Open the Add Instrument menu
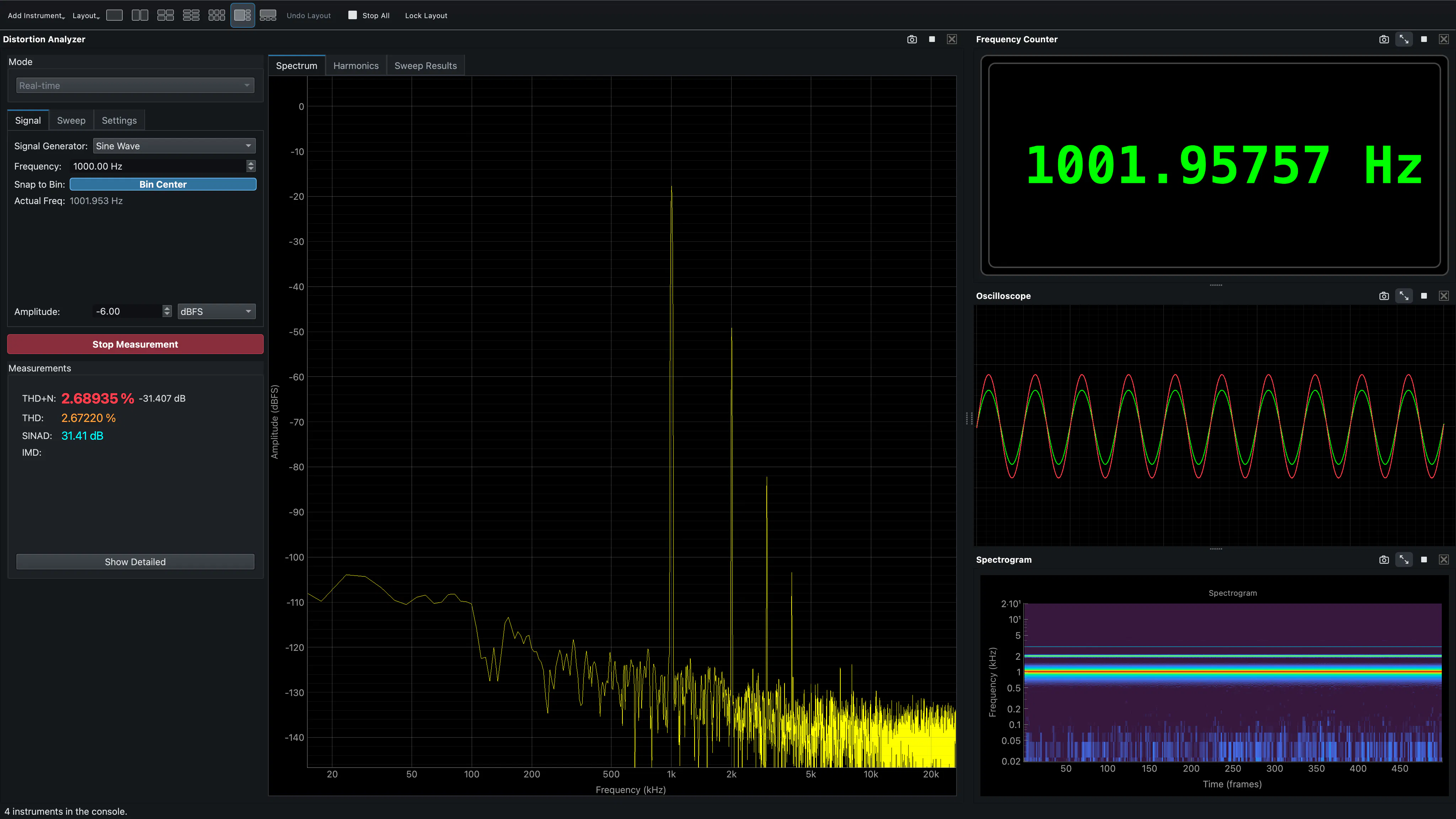1456x819 pixels. (36, 16)
